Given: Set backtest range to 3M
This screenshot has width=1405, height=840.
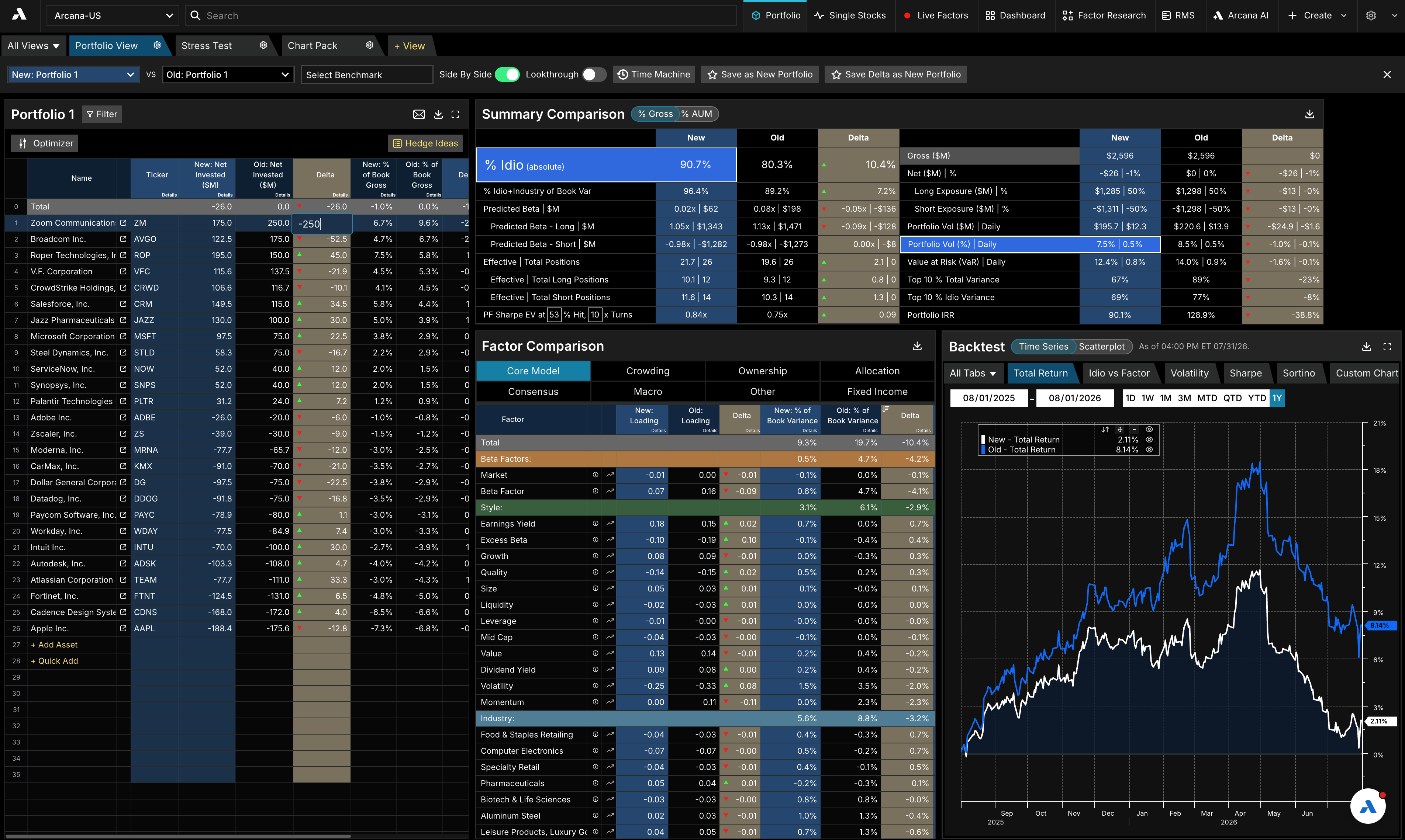Looking at the screenshot, I should click(1184, 398).
